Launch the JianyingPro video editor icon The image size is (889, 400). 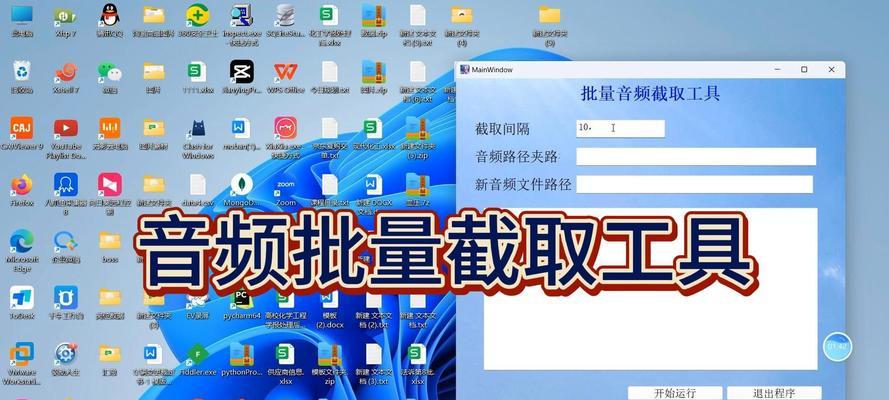point(242,71)
